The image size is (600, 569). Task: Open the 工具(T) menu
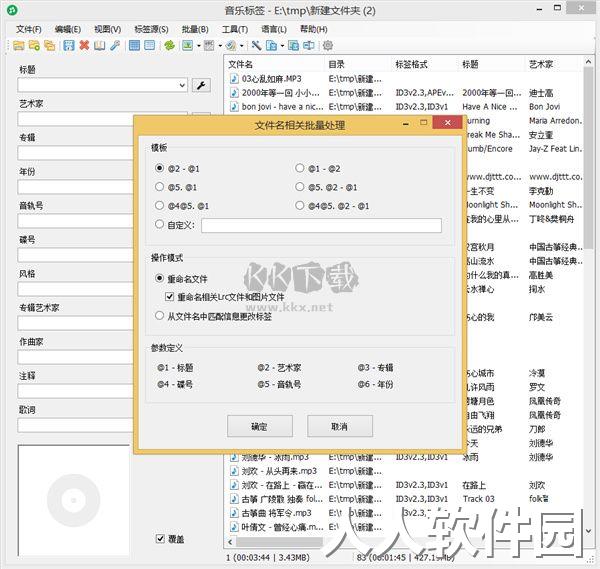pos(235,29)
